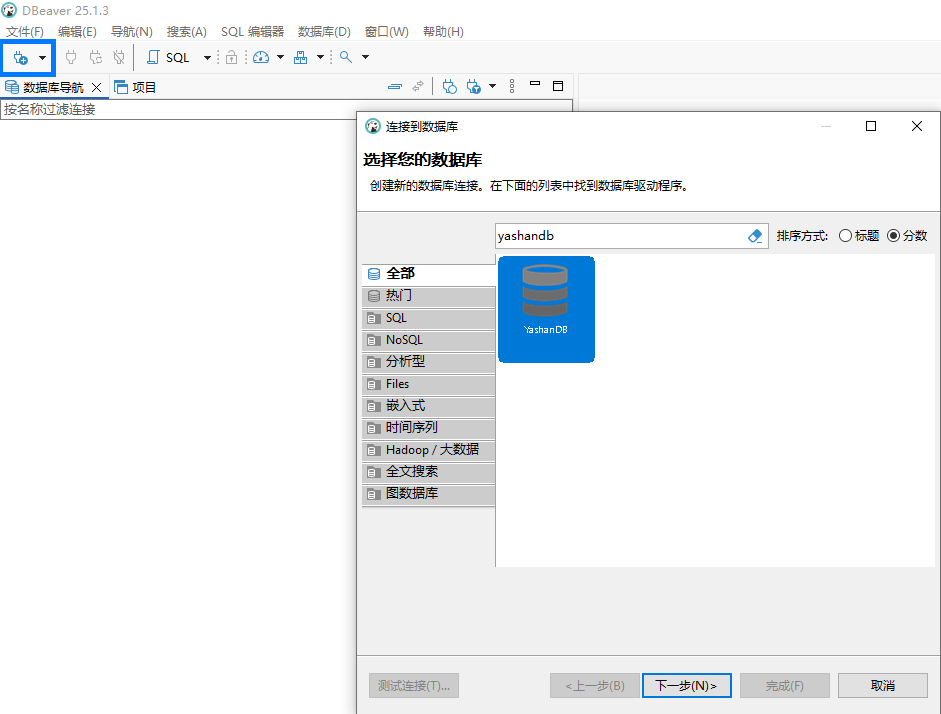Expand the new connection dropdown arrow

coord(42,58)
